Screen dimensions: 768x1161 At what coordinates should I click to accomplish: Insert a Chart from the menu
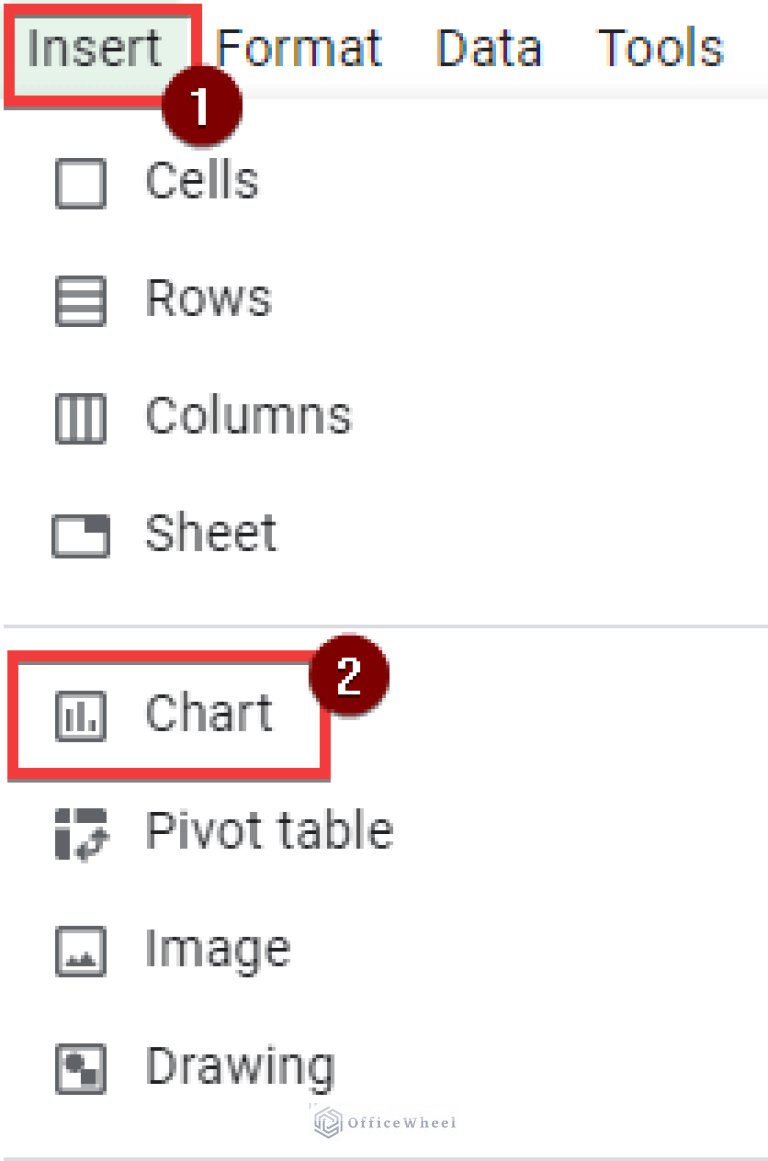[x=207, y=714]
